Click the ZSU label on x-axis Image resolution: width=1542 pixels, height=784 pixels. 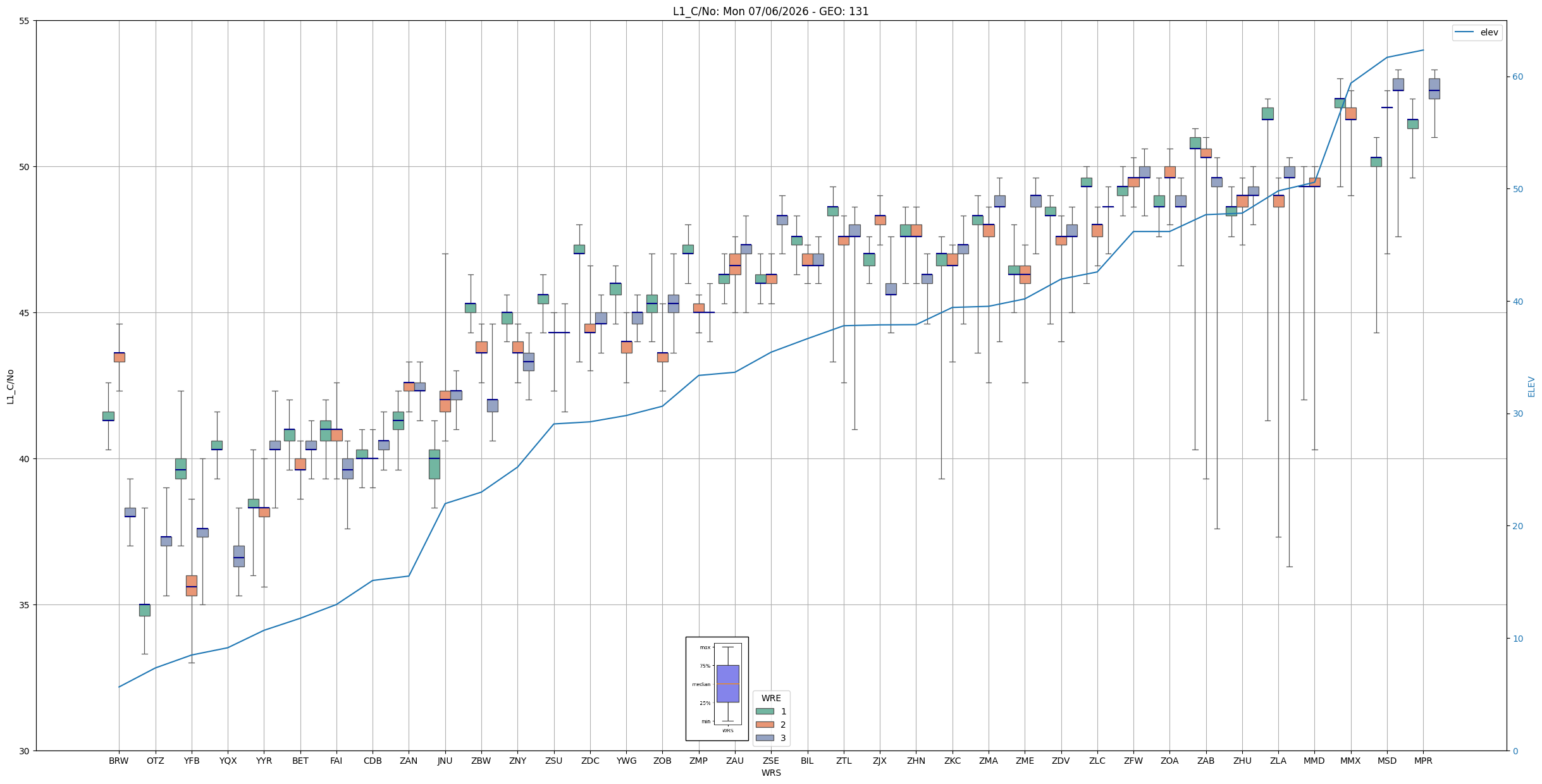click(553, 761)
